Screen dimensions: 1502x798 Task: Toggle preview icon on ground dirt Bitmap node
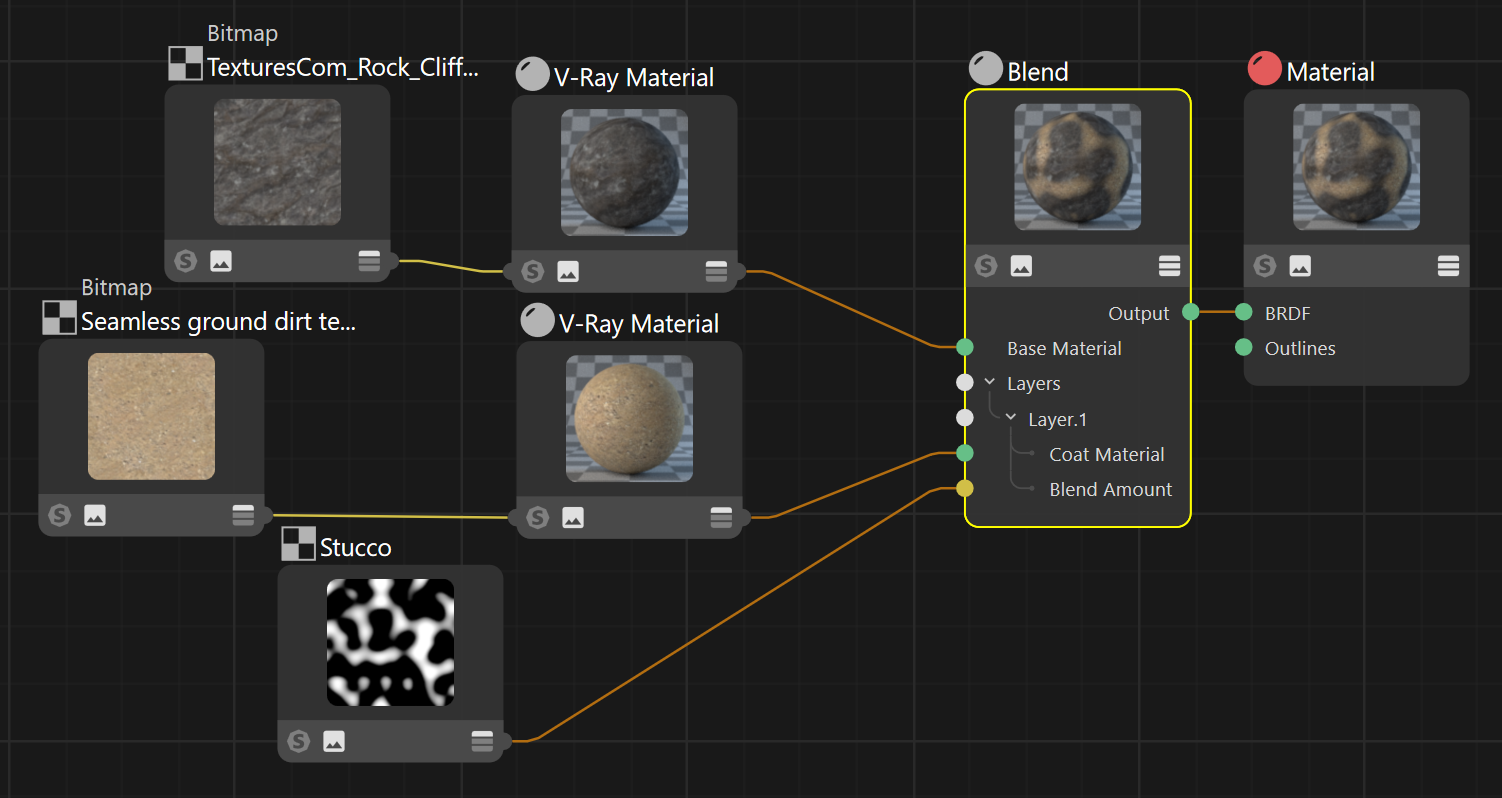click(95, 515)
